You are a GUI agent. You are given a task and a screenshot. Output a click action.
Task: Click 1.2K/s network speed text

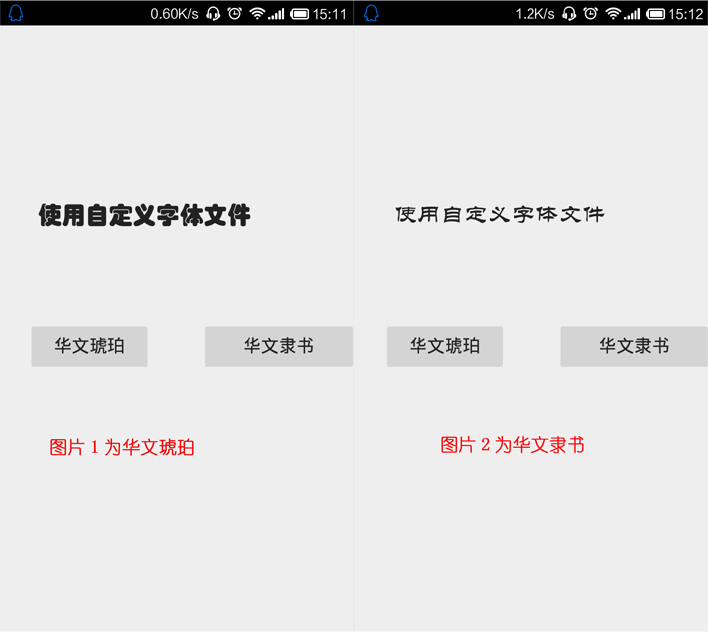(x=535, y=14)
